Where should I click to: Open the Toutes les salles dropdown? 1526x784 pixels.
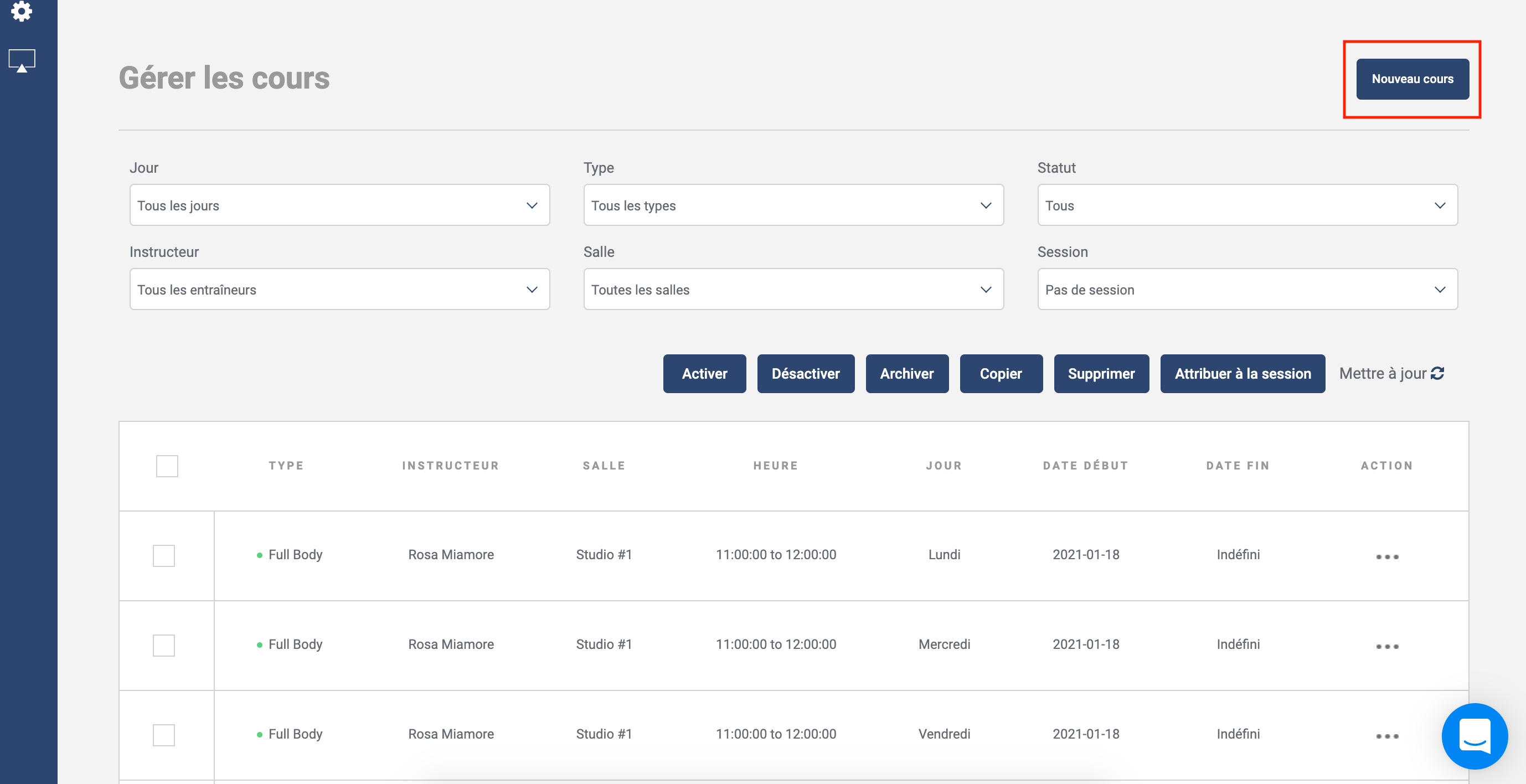[792, 290]
